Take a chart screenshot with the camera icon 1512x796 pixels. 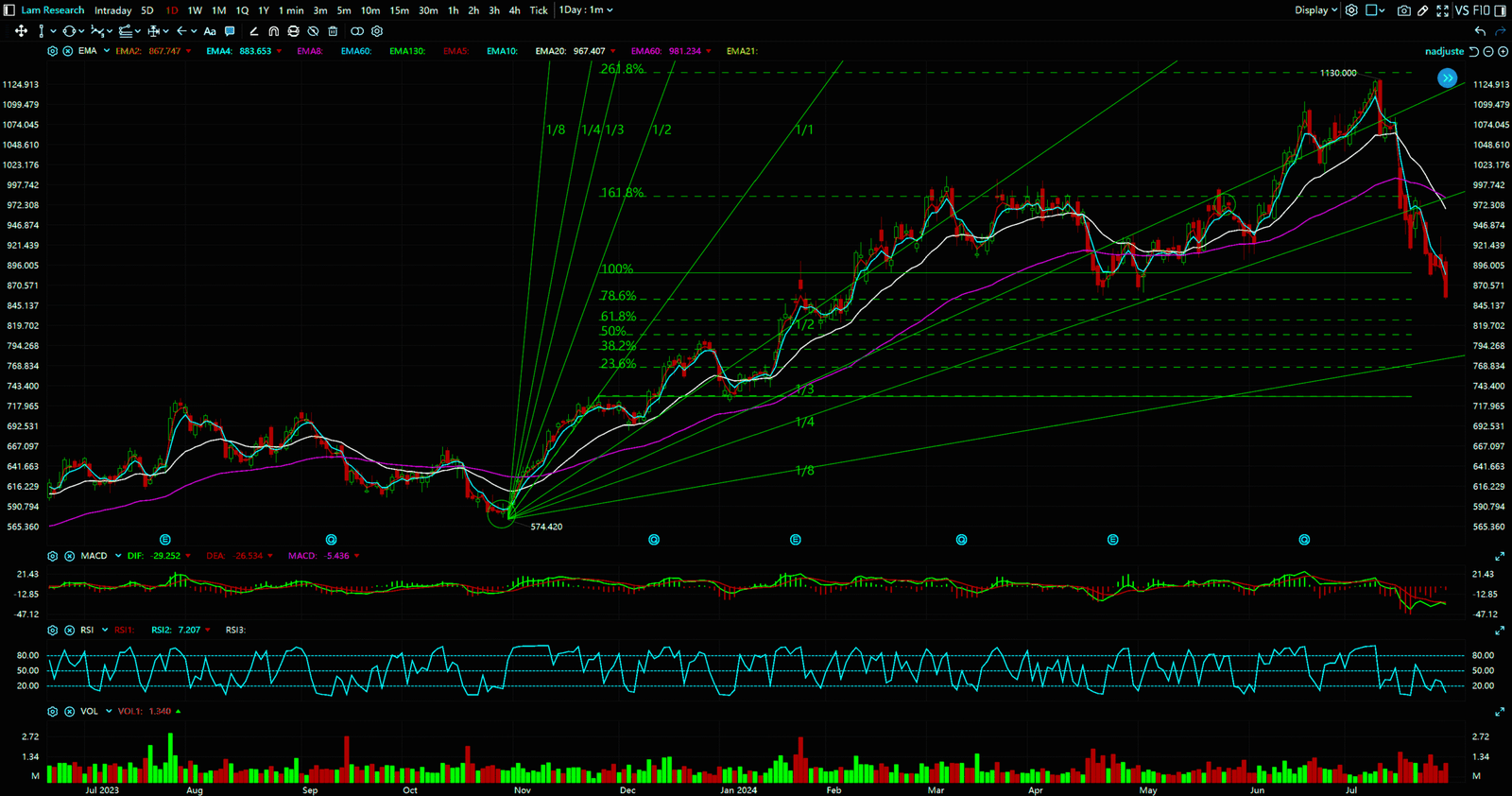tap(1404, 10)
